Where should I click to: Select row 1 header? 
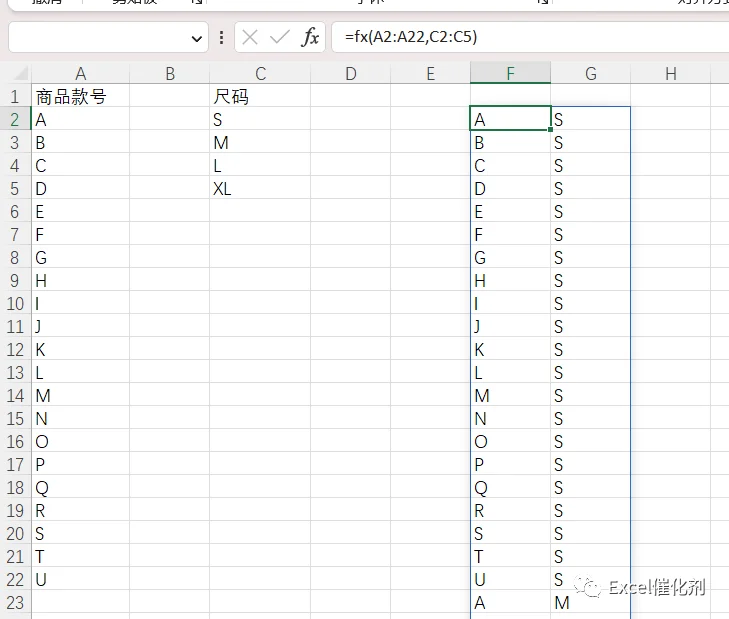point(15,96)
